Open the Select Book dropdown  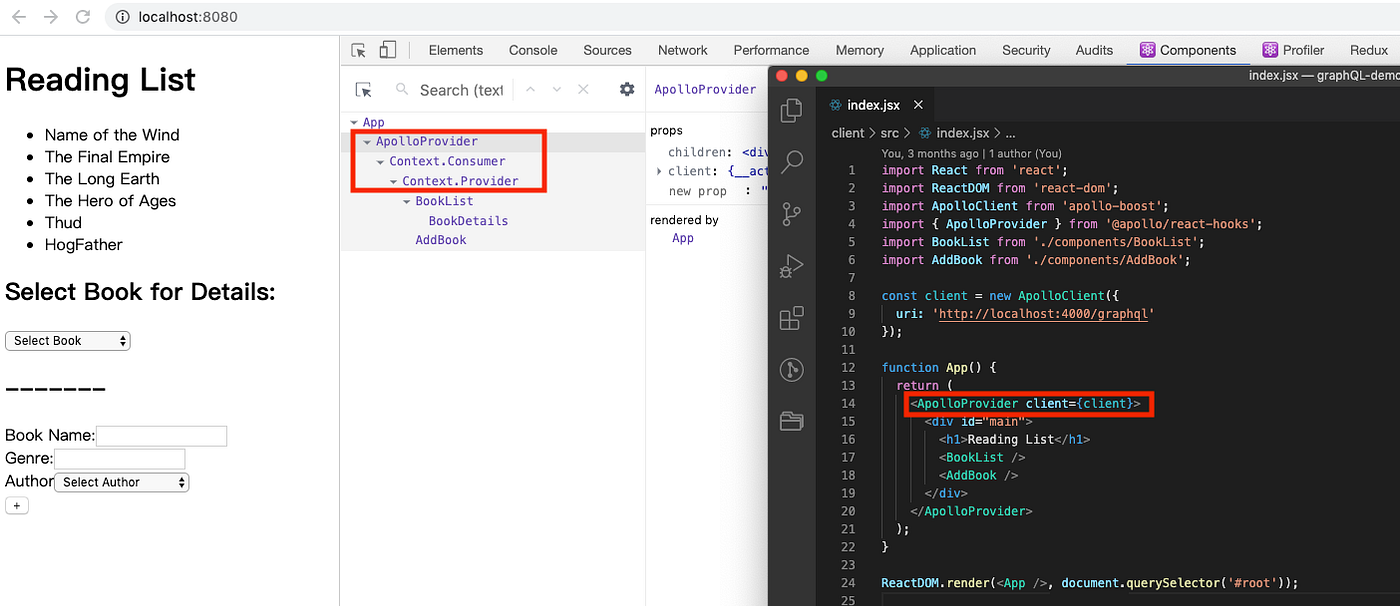tap(68, 341)
